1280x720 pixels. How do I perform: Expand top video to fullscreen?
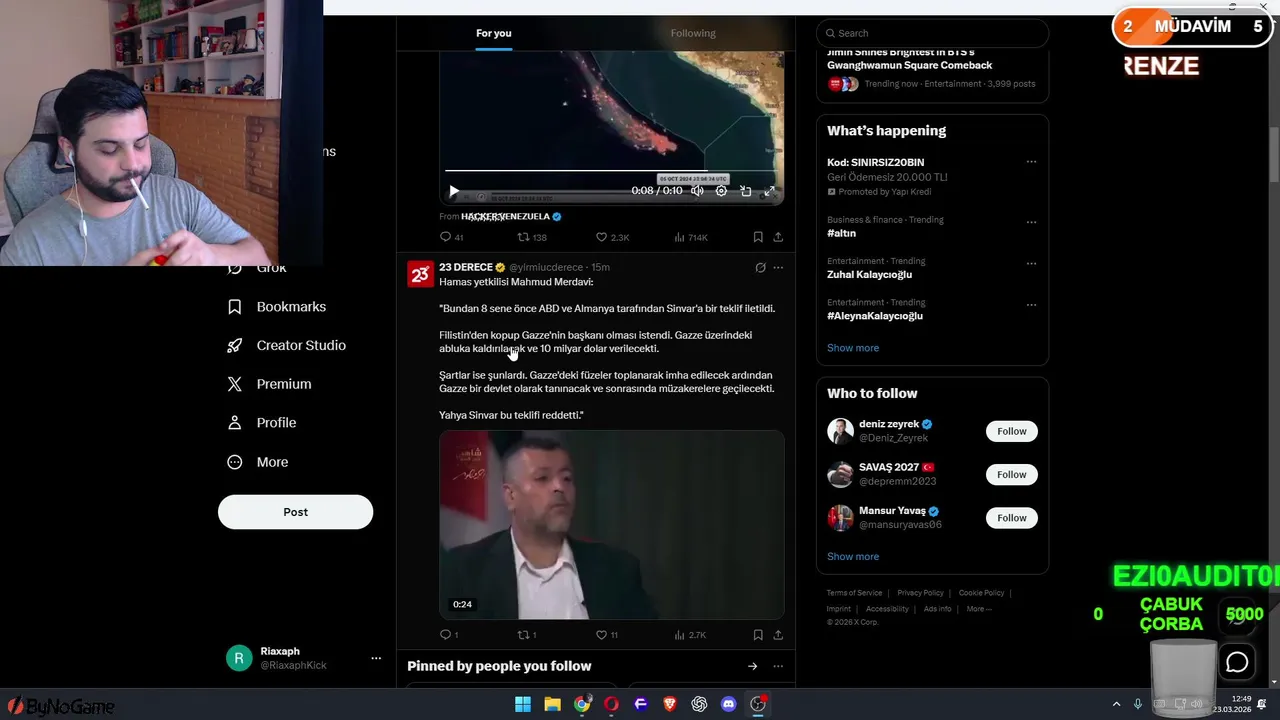pos(769,191)
